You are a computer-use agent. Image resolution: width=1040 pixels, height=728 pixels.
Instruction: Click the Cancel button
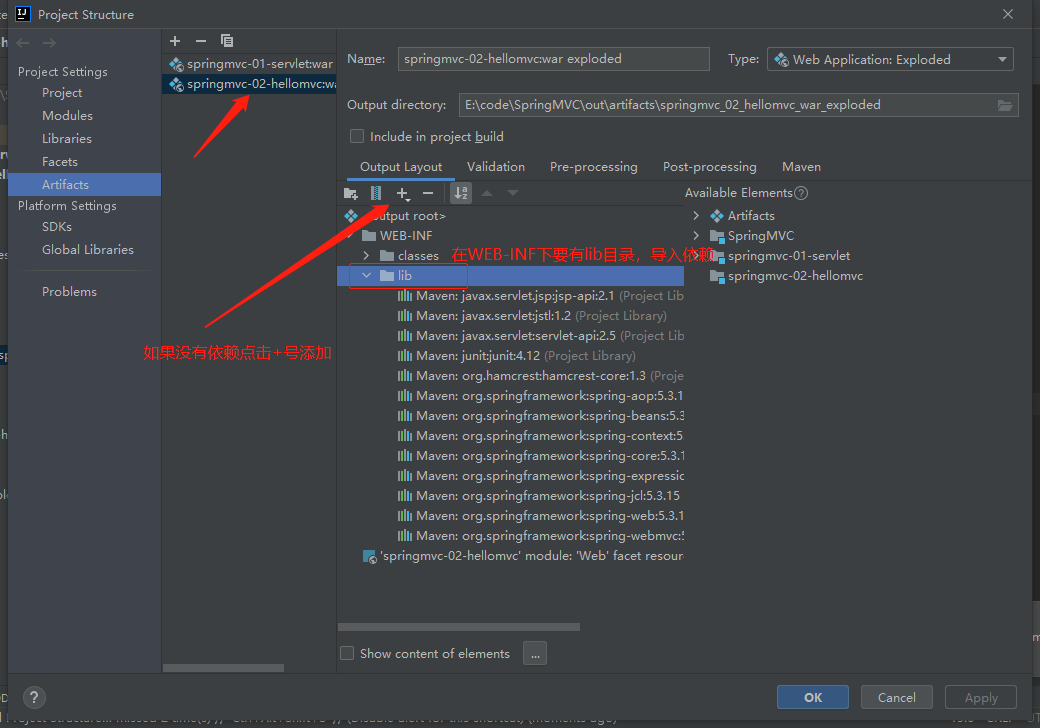tap(897, 698)
